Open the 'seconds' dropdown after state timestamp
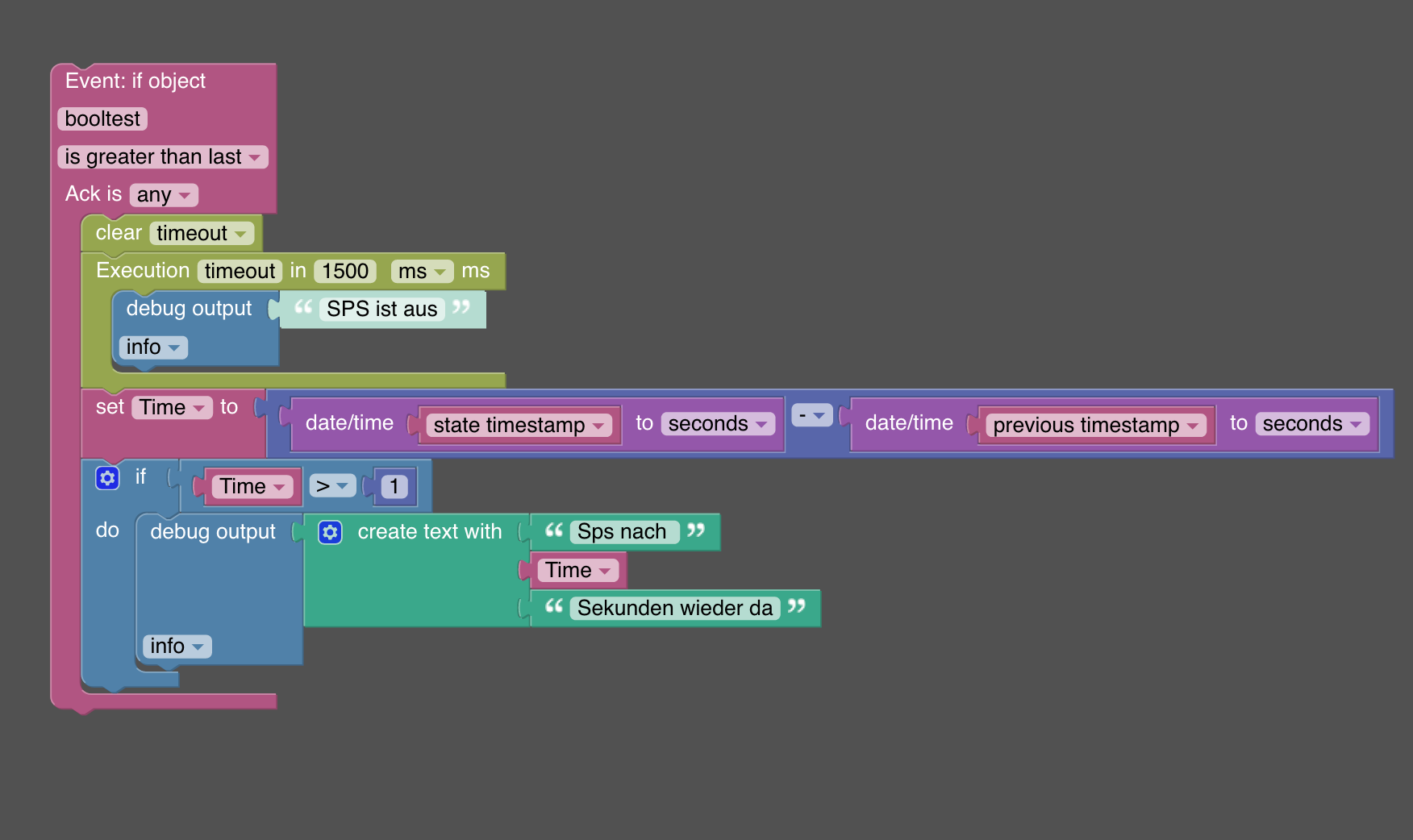1413x840 pixels. click(718, 424)
